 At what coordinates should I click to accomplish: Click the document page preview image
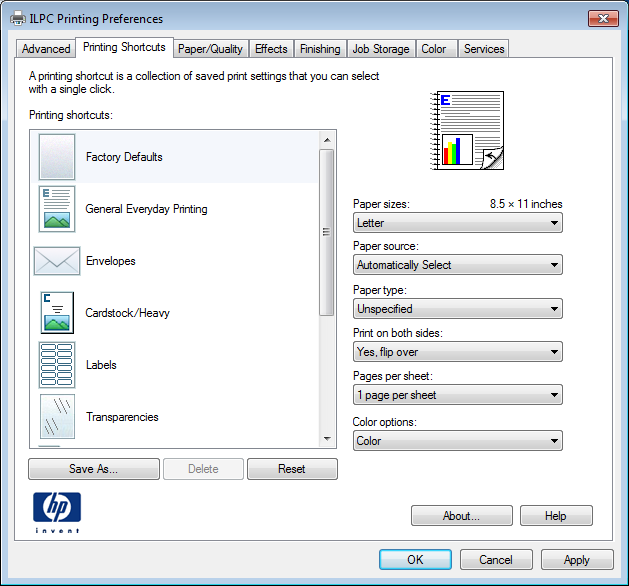(x=468, y=130)
